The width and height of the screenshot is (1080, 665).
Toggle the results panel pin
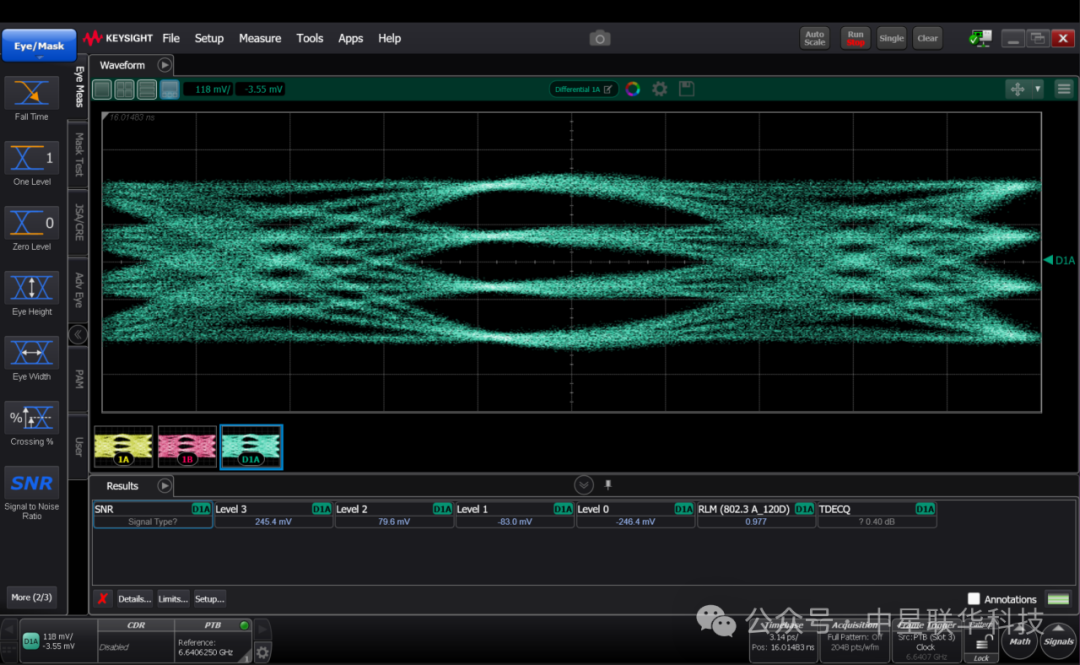[608, 485]
